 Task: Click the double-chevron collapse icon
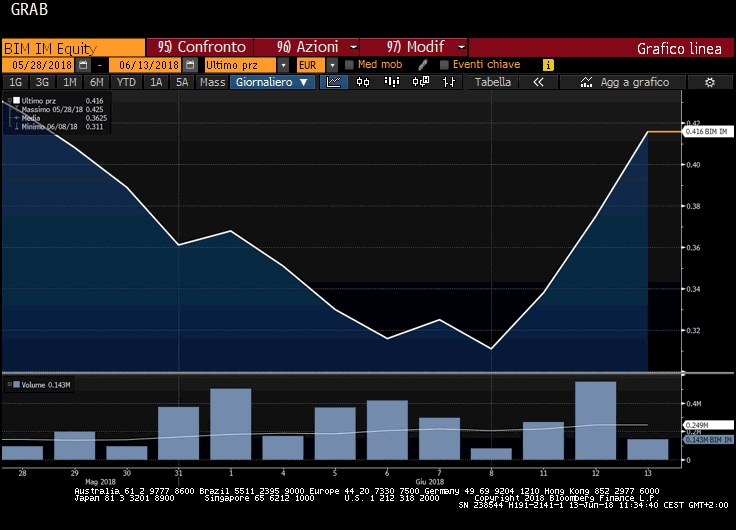(x=538, y=82)
